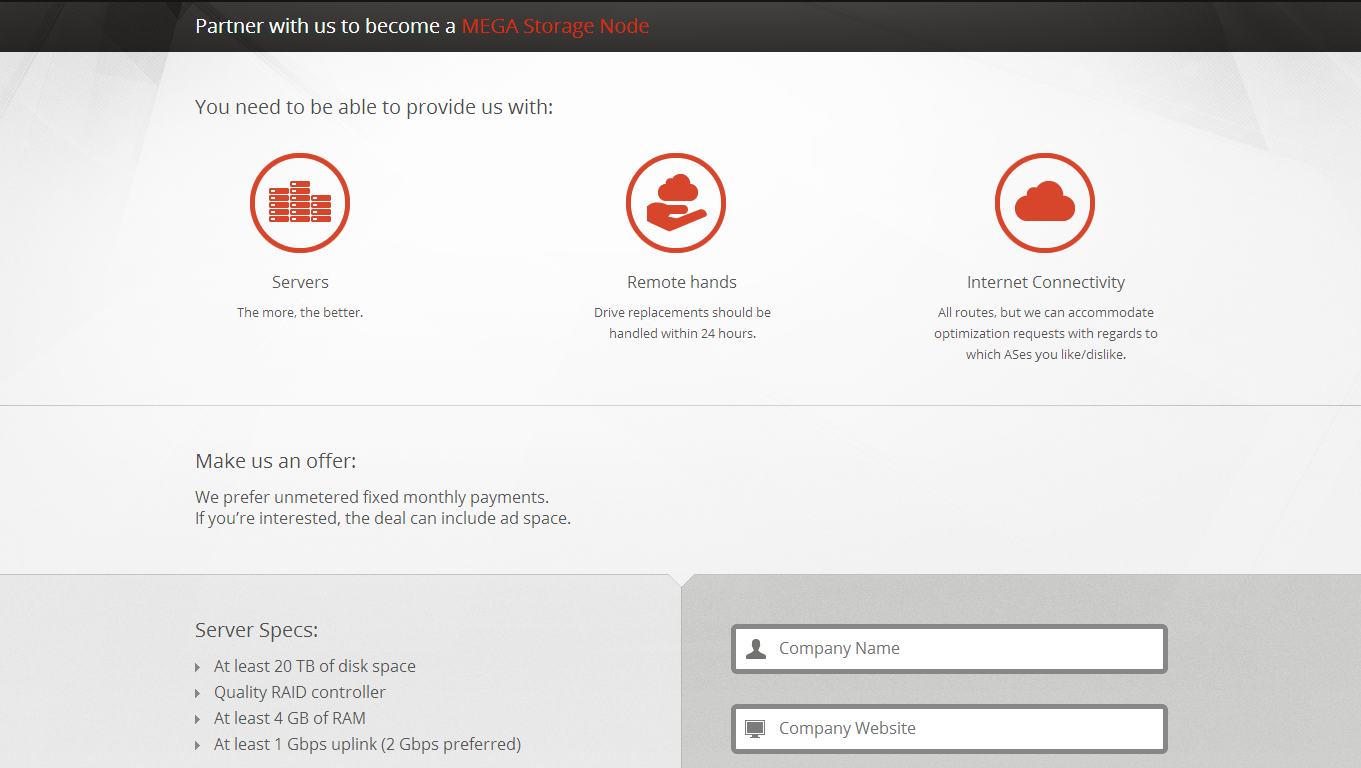The image size is (1361, 768).
Task: Click the red MEGA Storage Node title text
Action: (x=555, y=26)
